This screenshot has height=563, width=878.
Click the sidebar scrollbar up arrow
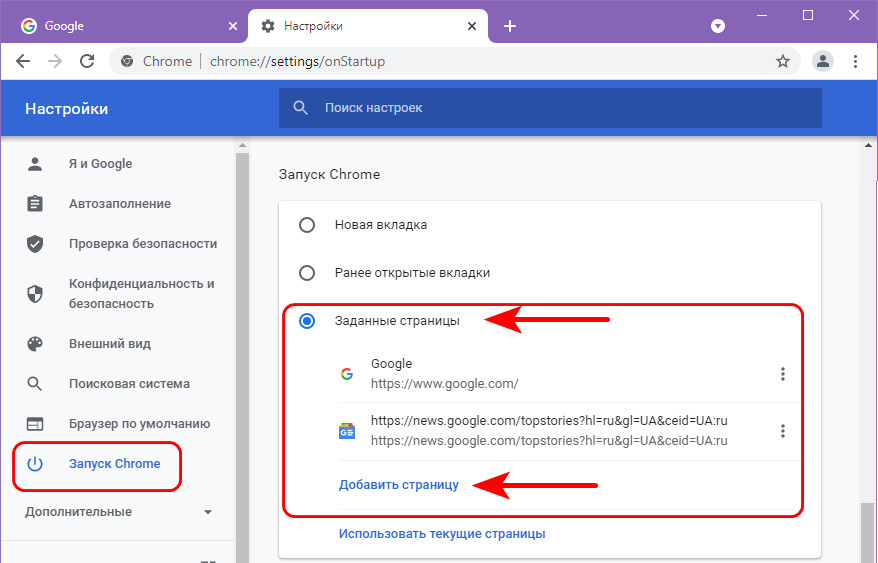click(x=242, y=146)
